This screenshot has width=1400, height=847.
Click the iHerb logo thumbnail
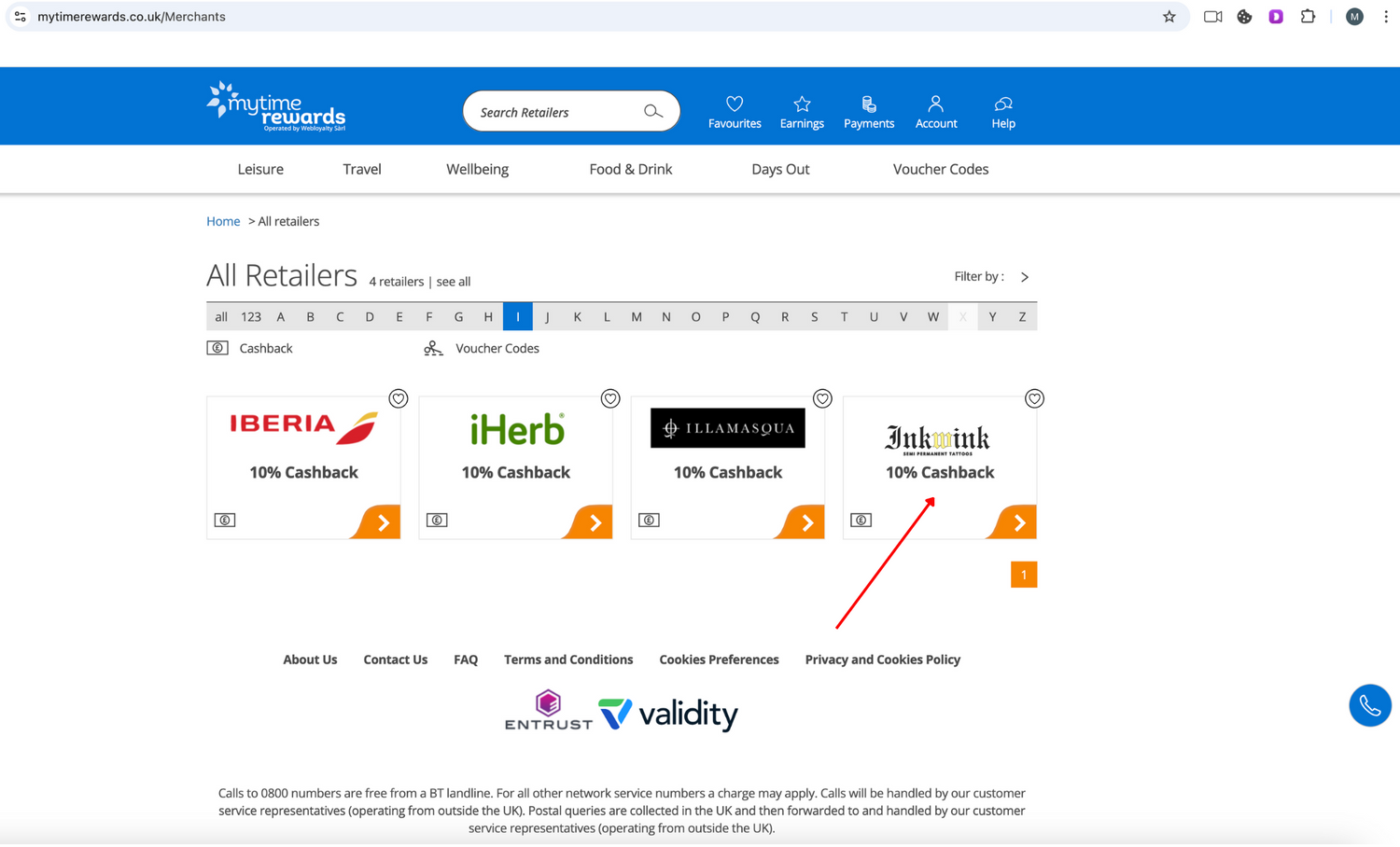coord(516,429)
